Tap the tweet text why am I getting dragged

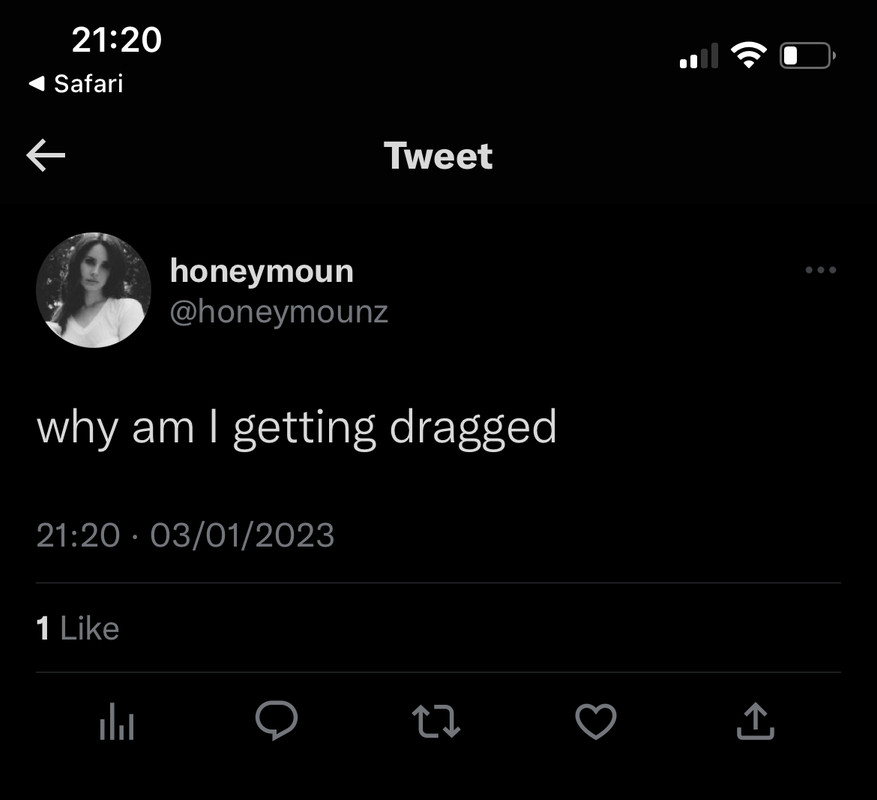click(296, 428)
